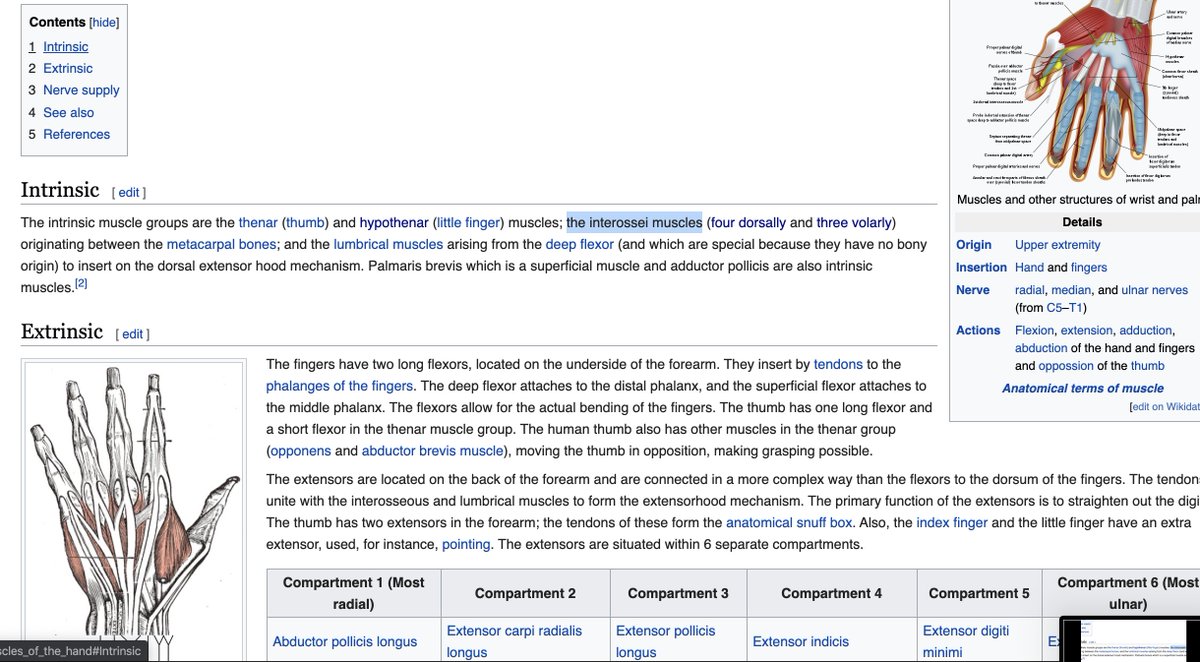1200x662 pixels.
Task: Open the deep flexor link
Action: click(580, 244)
